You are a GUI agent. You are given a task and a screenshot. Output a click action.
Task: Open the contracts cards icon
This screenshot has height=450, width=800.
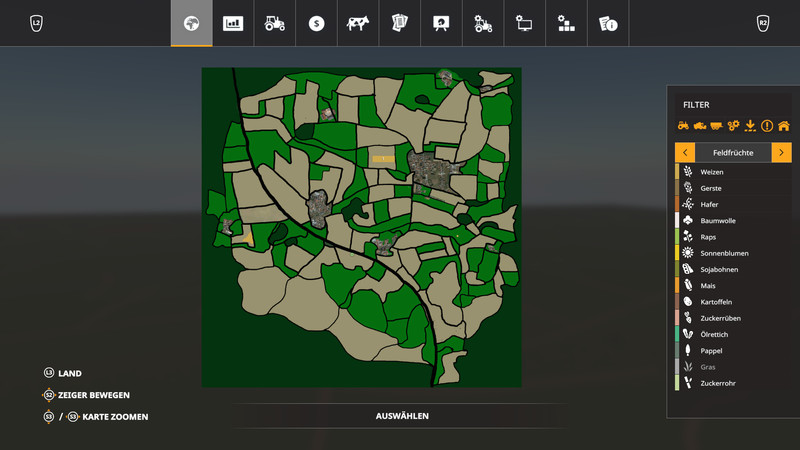coord(400,23)
